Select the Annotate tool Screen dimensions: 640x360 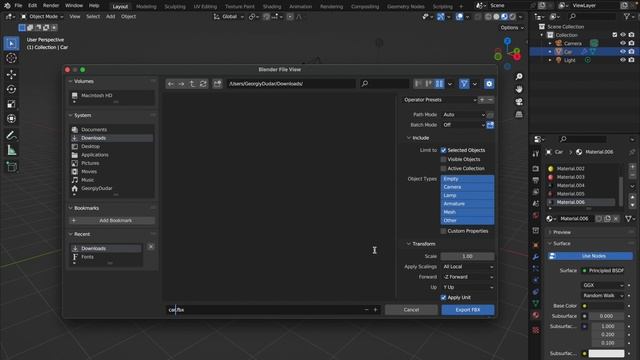point(11,136)
